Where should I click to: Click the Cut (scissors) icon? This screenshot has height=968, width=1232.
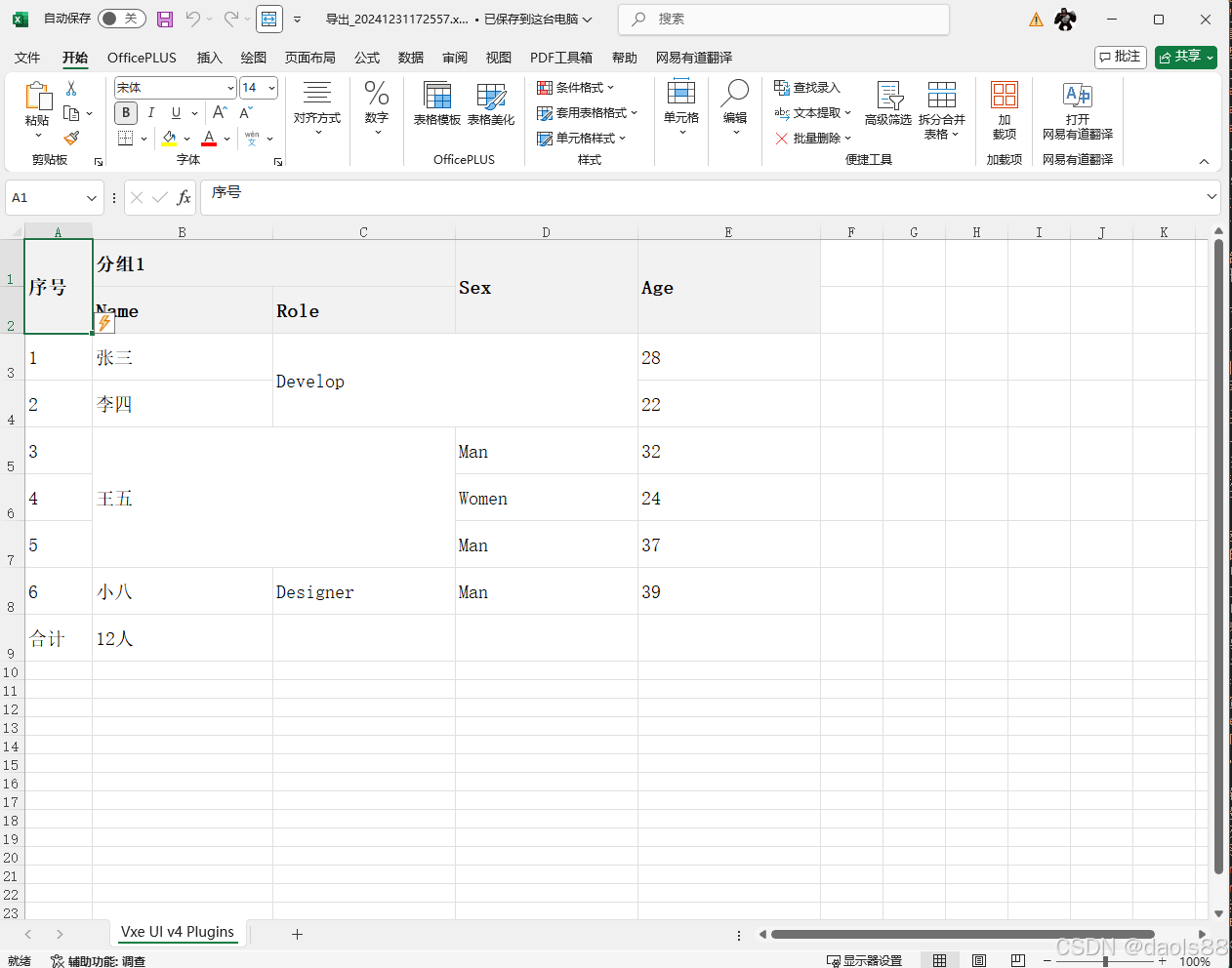pyautogui.click(x=70, y=87)
